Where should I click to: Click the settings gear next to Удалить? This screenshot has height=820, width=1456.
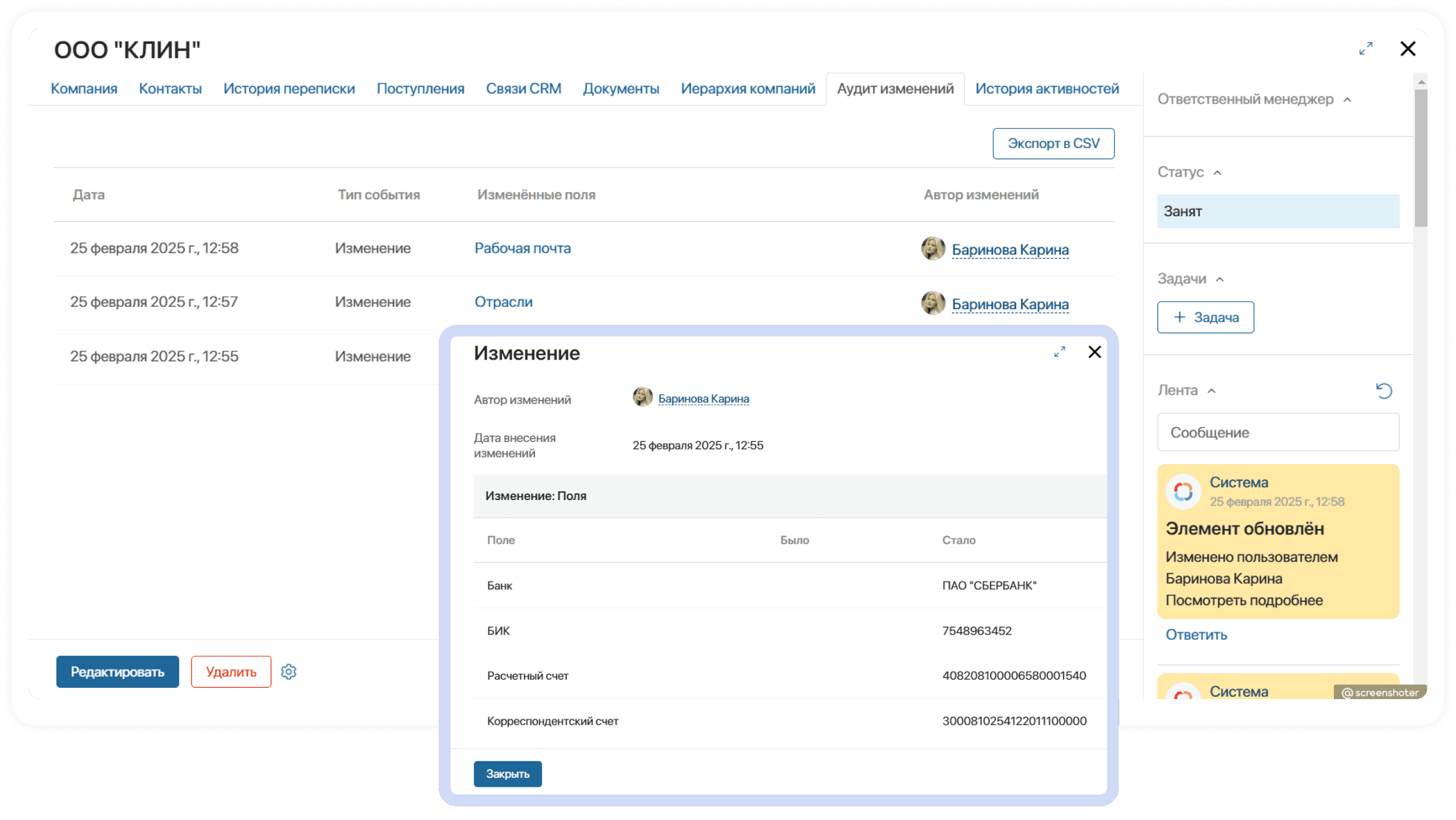click(x=289, y=671)
